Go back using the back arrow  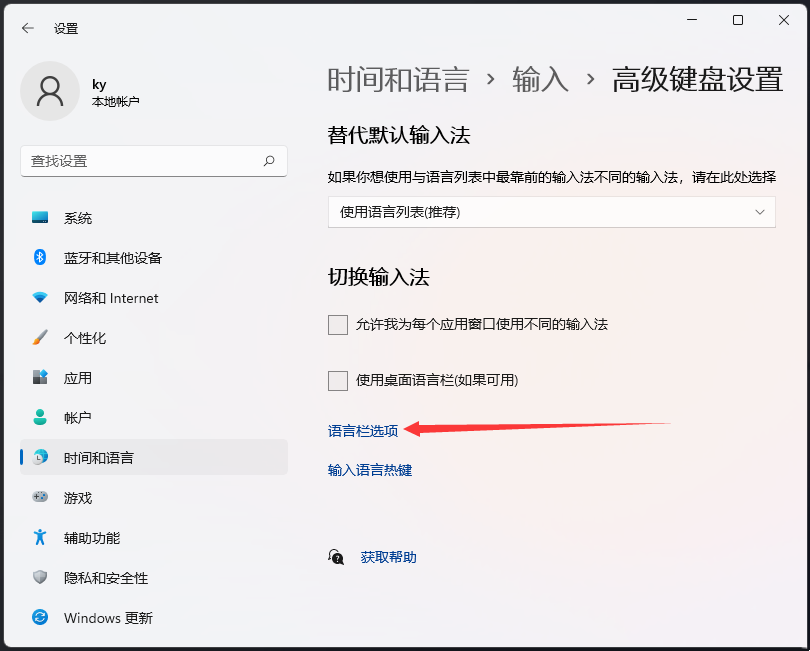[28, 28]
